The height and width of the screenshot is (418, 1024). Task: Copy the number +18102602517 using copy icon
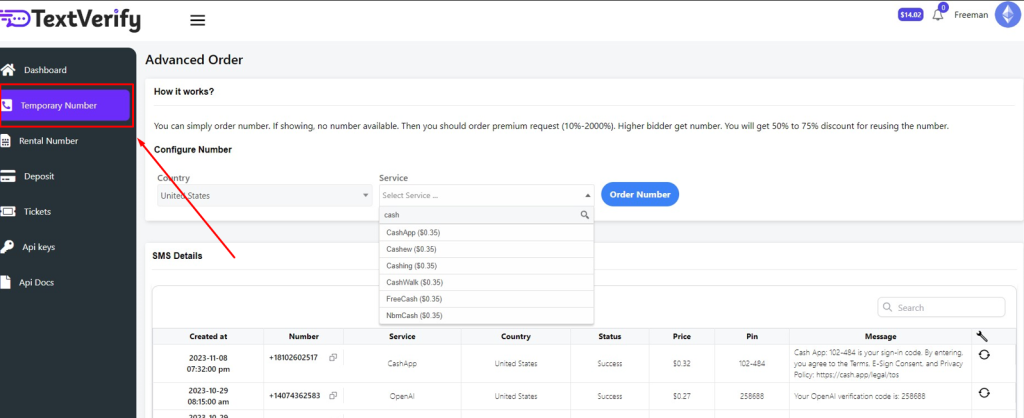pos(333,357)
